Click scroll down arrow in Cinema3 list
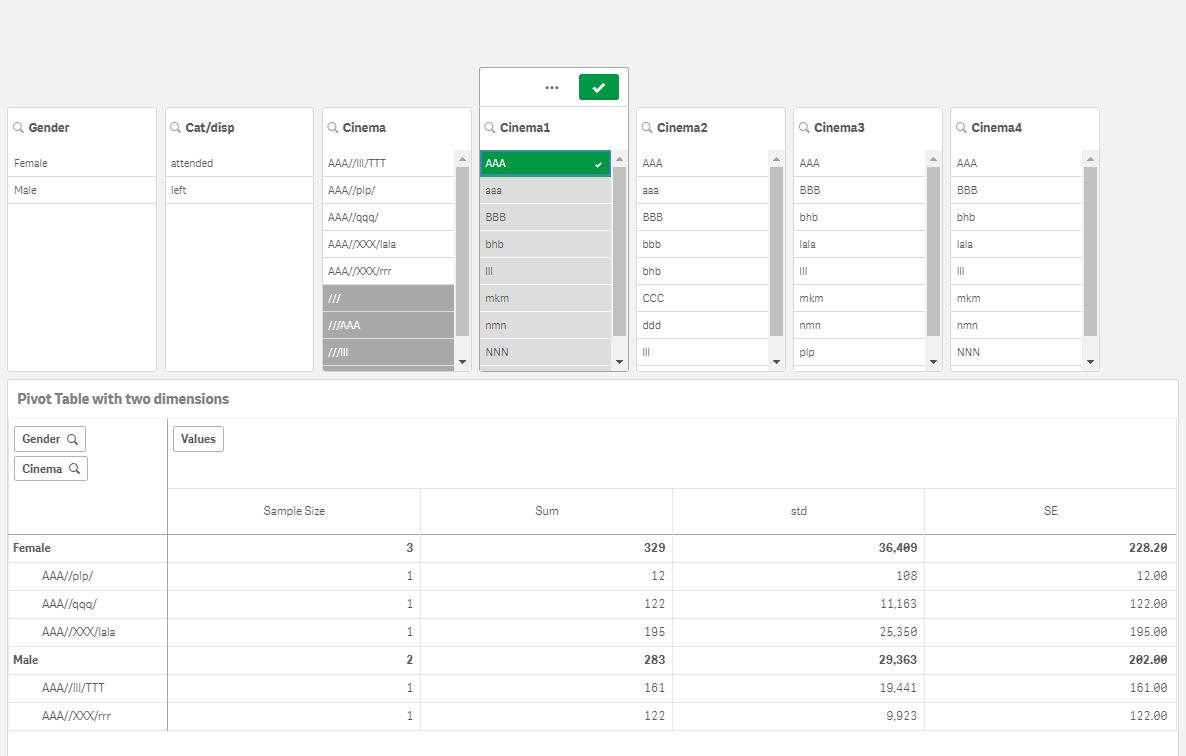 coord(933,362)
